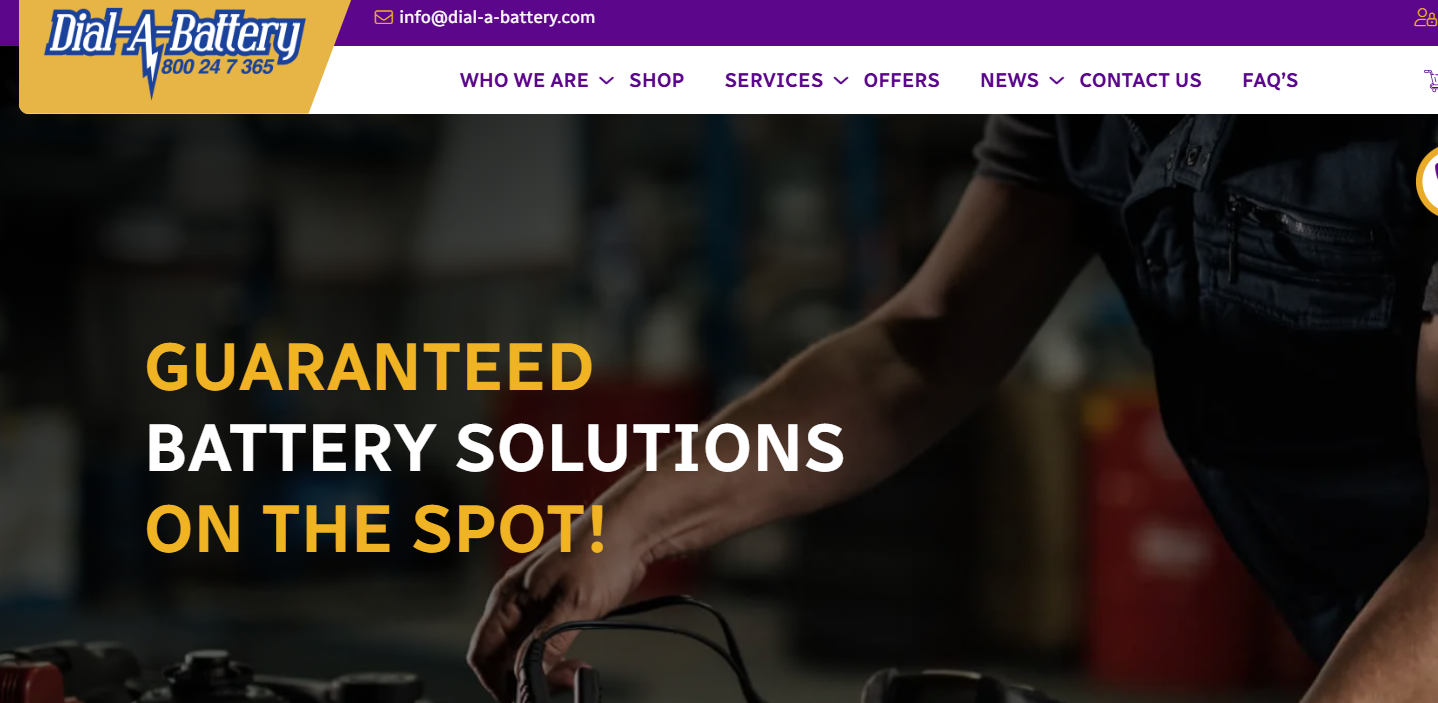
Task: Click the ON THE SPOT! tagline
Action: [x=376, y=528]
